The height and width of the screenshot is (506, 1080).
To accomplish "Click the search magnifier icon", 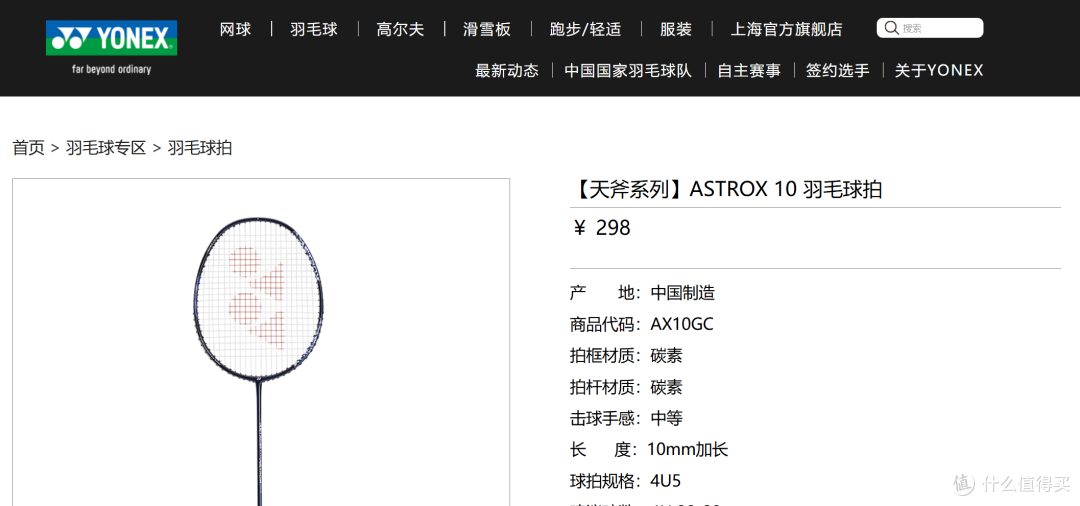I will (x=891, y=28).
